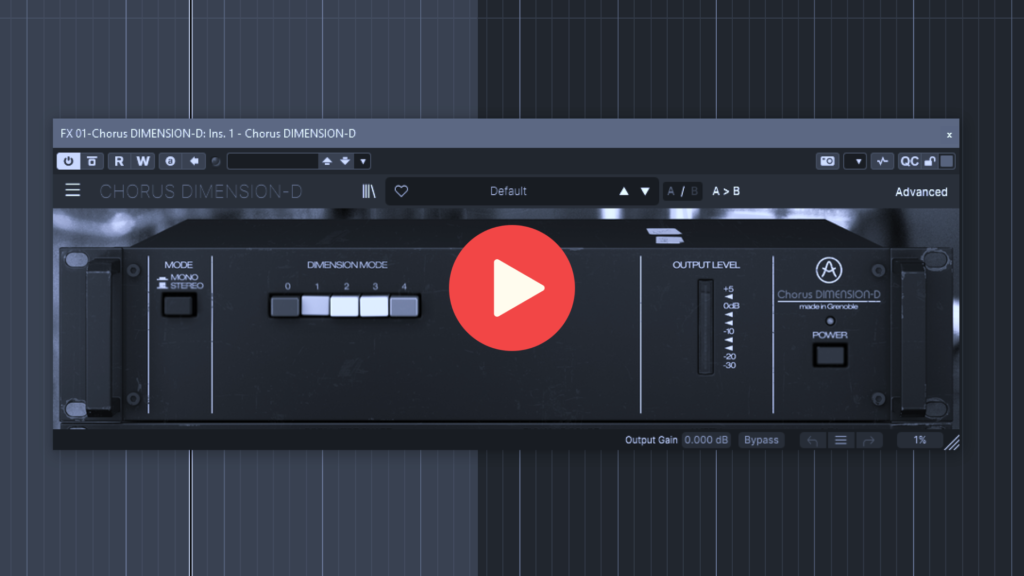Screen dimensions: 1024x576
Task: Open the preset dropdown arrow in top toolbar
Action: point(363,161)
